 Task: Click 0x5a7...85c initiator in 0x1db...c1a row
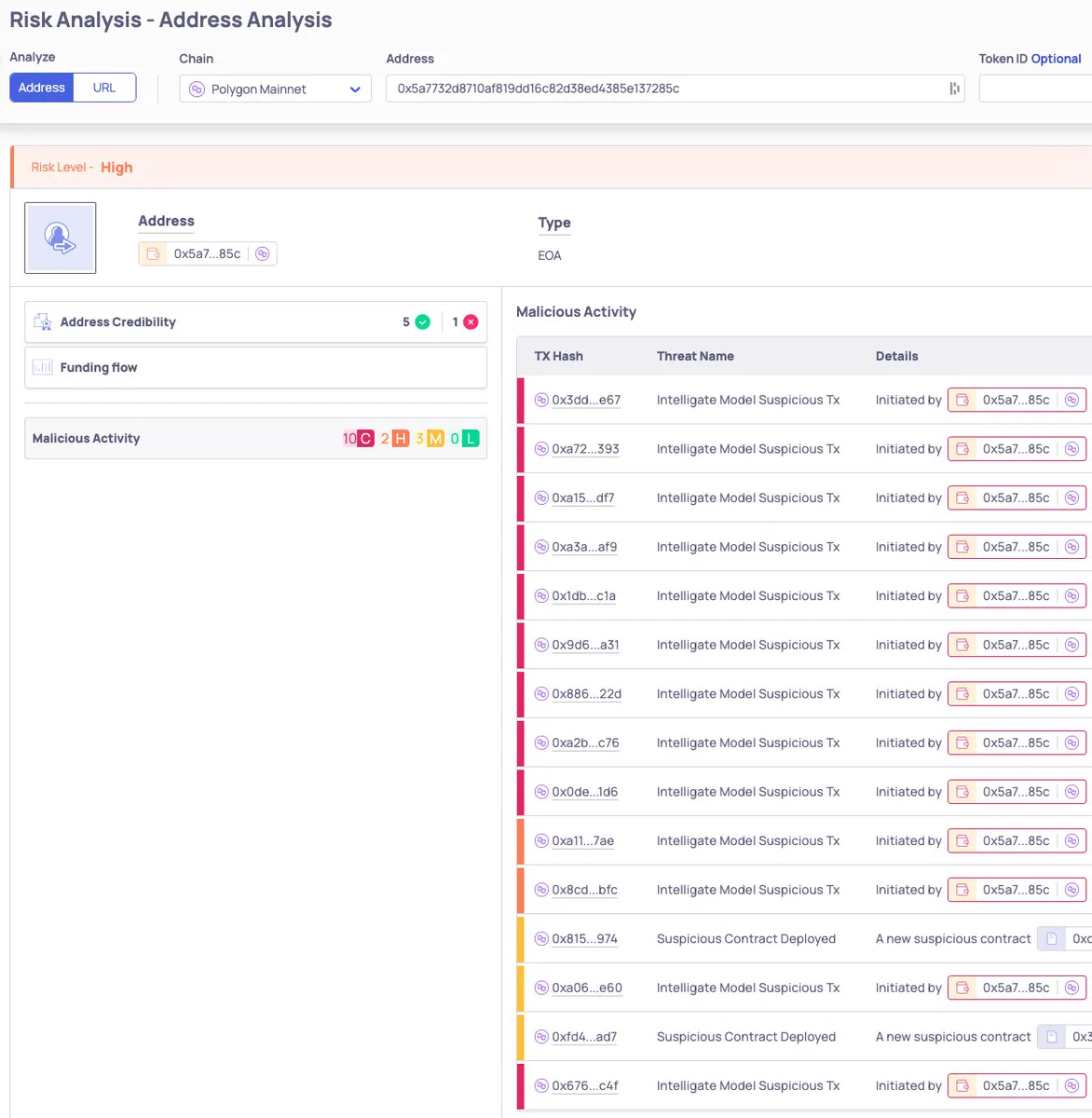tap(1016, 595)
